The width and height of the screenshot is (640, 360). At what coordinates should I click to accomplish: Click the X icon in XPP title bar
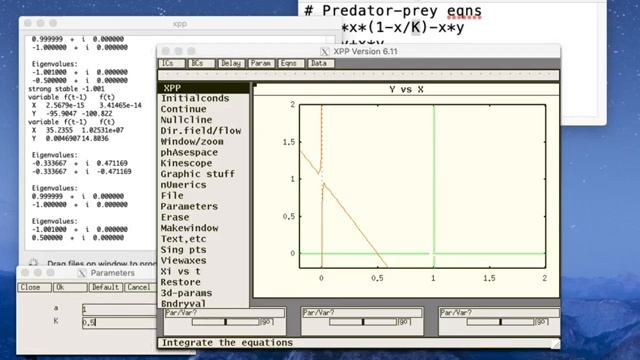click(324, 51)
